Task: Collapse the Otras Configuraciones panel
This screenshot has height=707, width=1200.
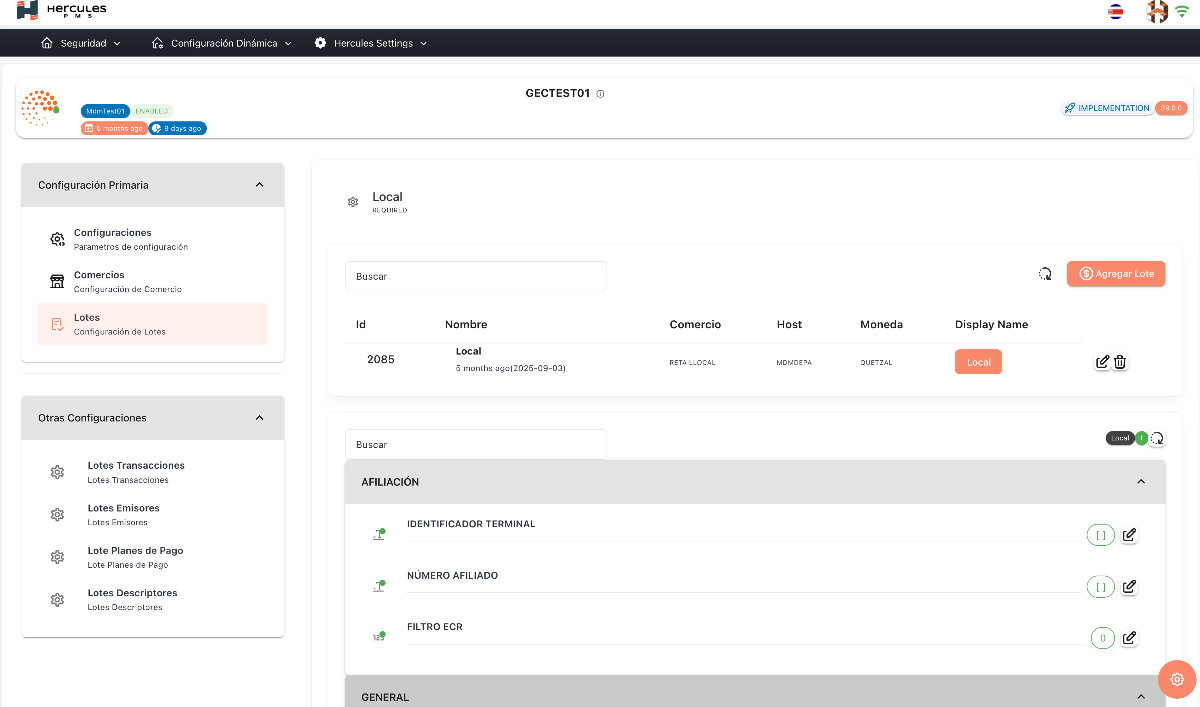Action: 259,417
